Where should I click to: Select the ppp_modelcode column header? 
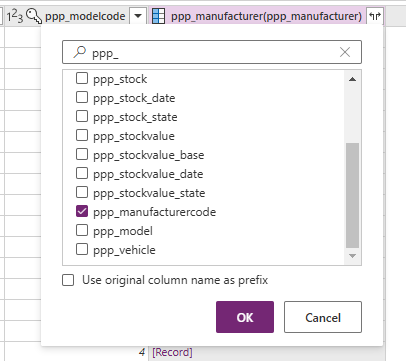coord(85,16)
